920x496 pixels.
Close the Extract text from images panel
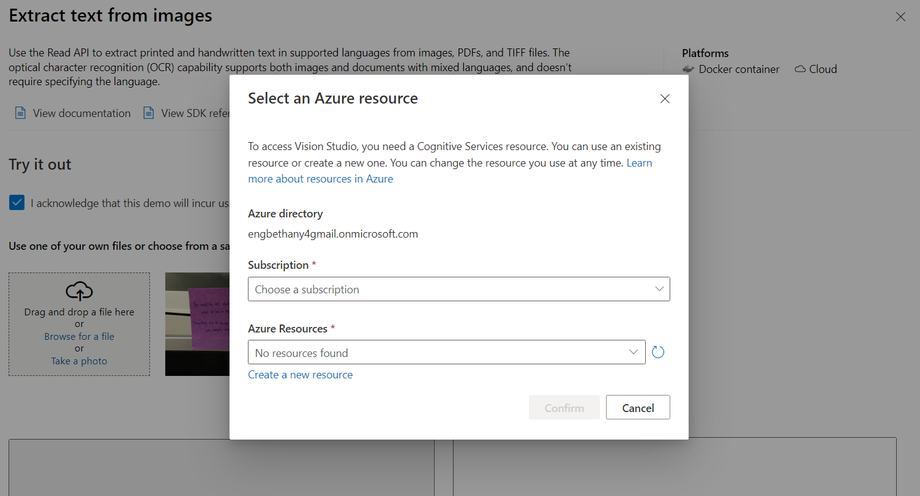900,17
